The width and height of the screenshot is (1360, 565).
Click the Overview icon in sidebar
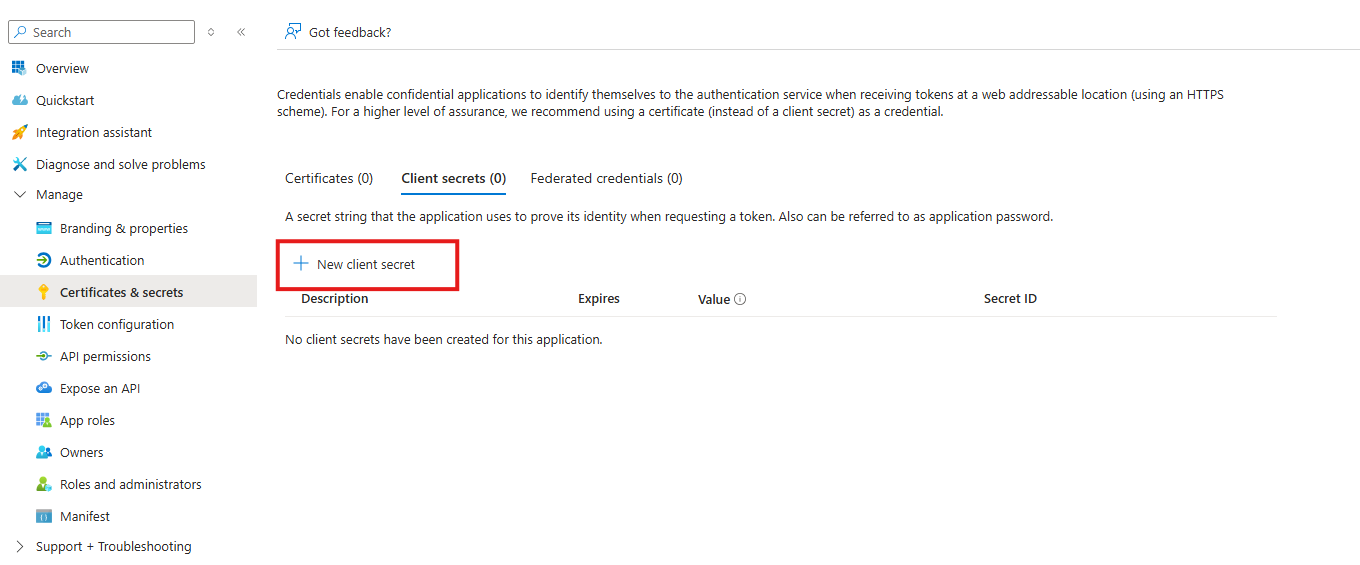pos(18,68)
